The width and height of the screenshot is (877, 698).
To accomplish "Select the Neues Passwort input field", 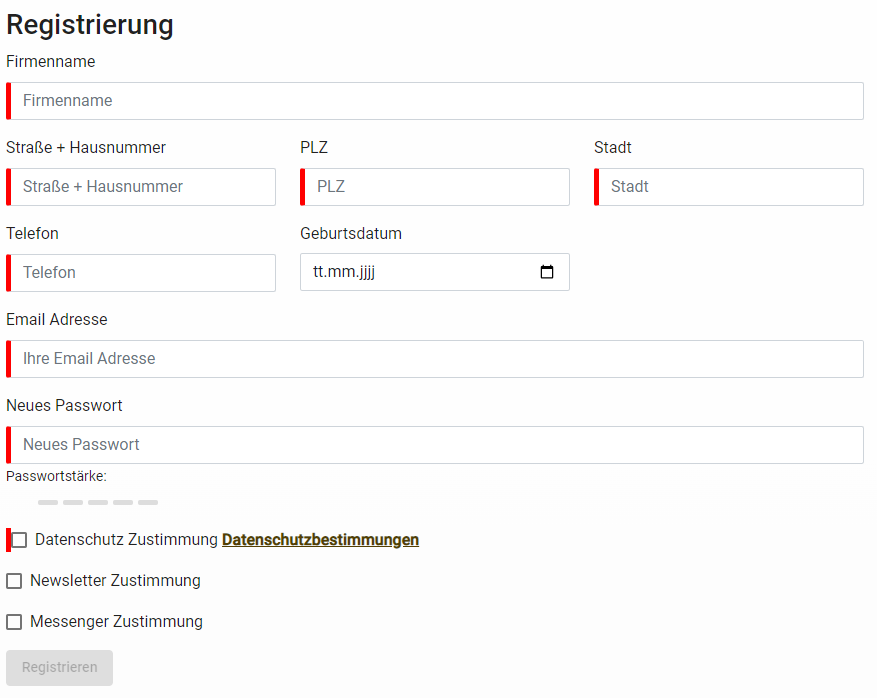I will pos(436,445).
